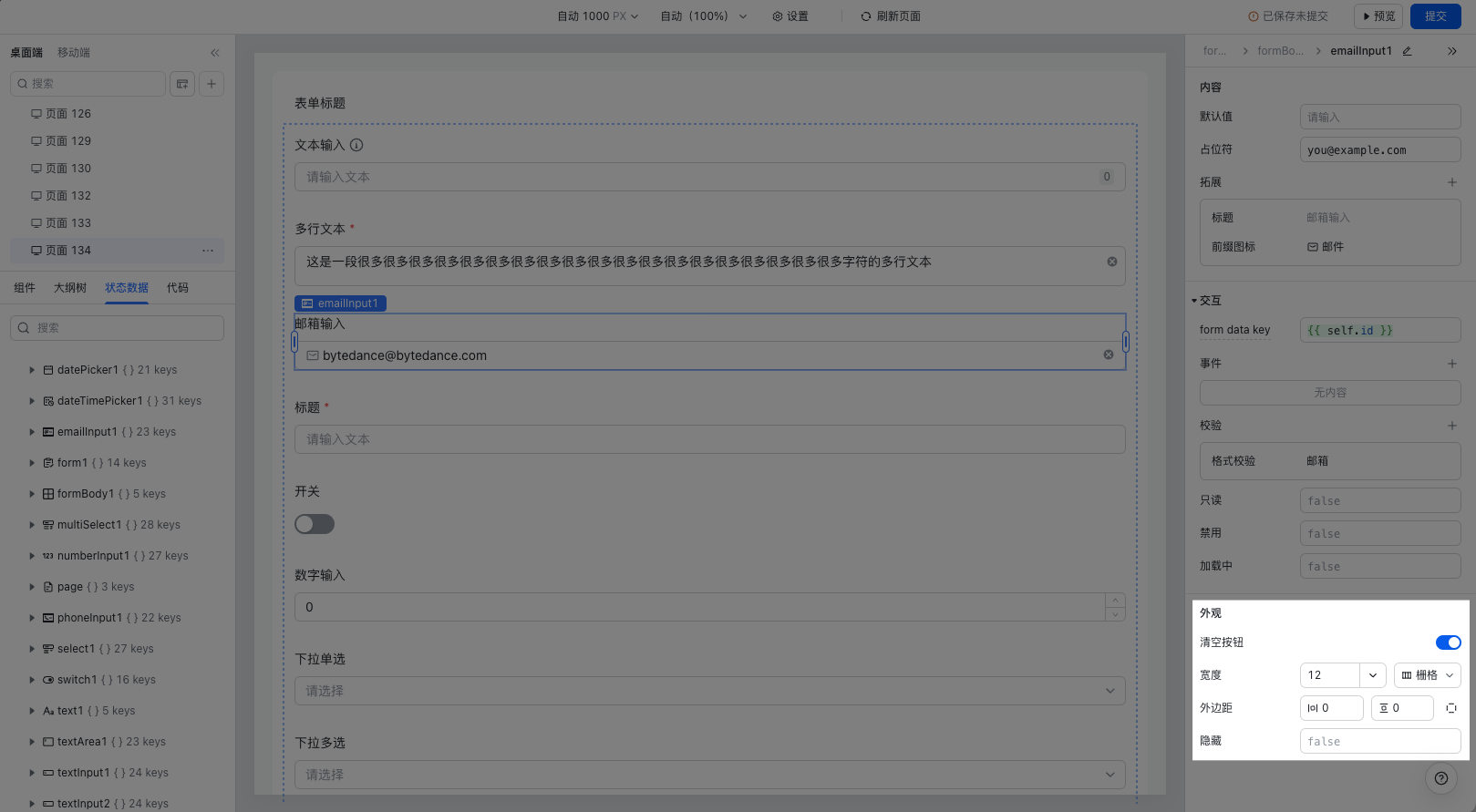Expand multiSelect1 state node

(x=32, y=525)
